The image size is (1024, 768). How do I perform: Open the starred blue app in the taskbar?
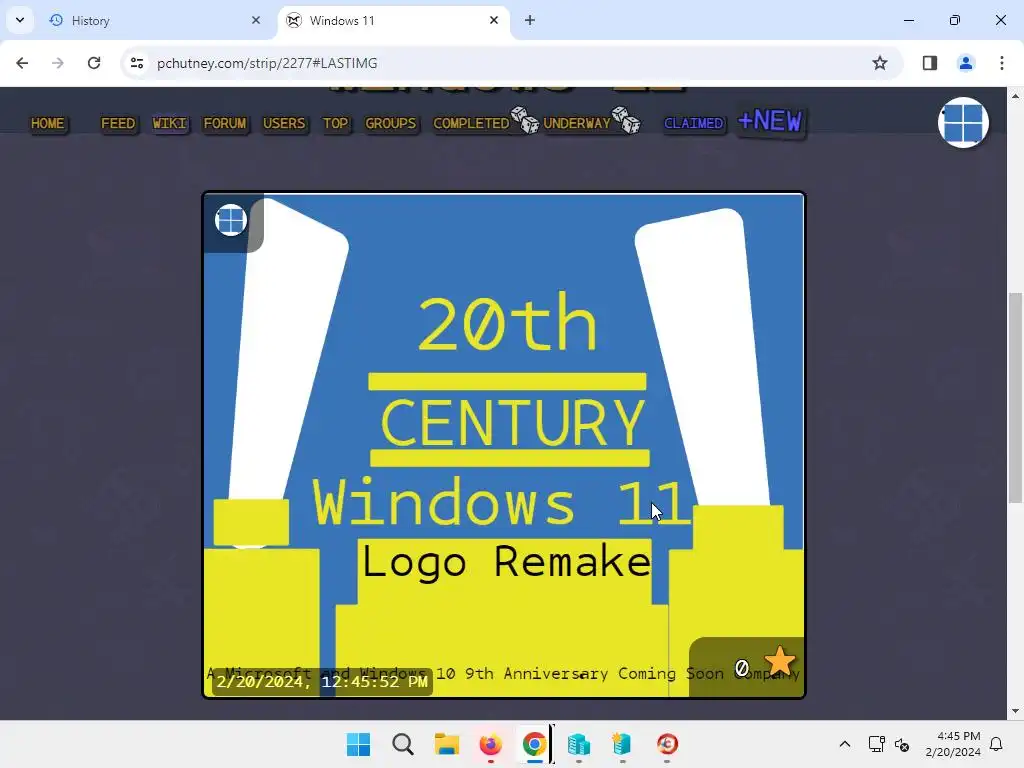[x=622, y=744]
